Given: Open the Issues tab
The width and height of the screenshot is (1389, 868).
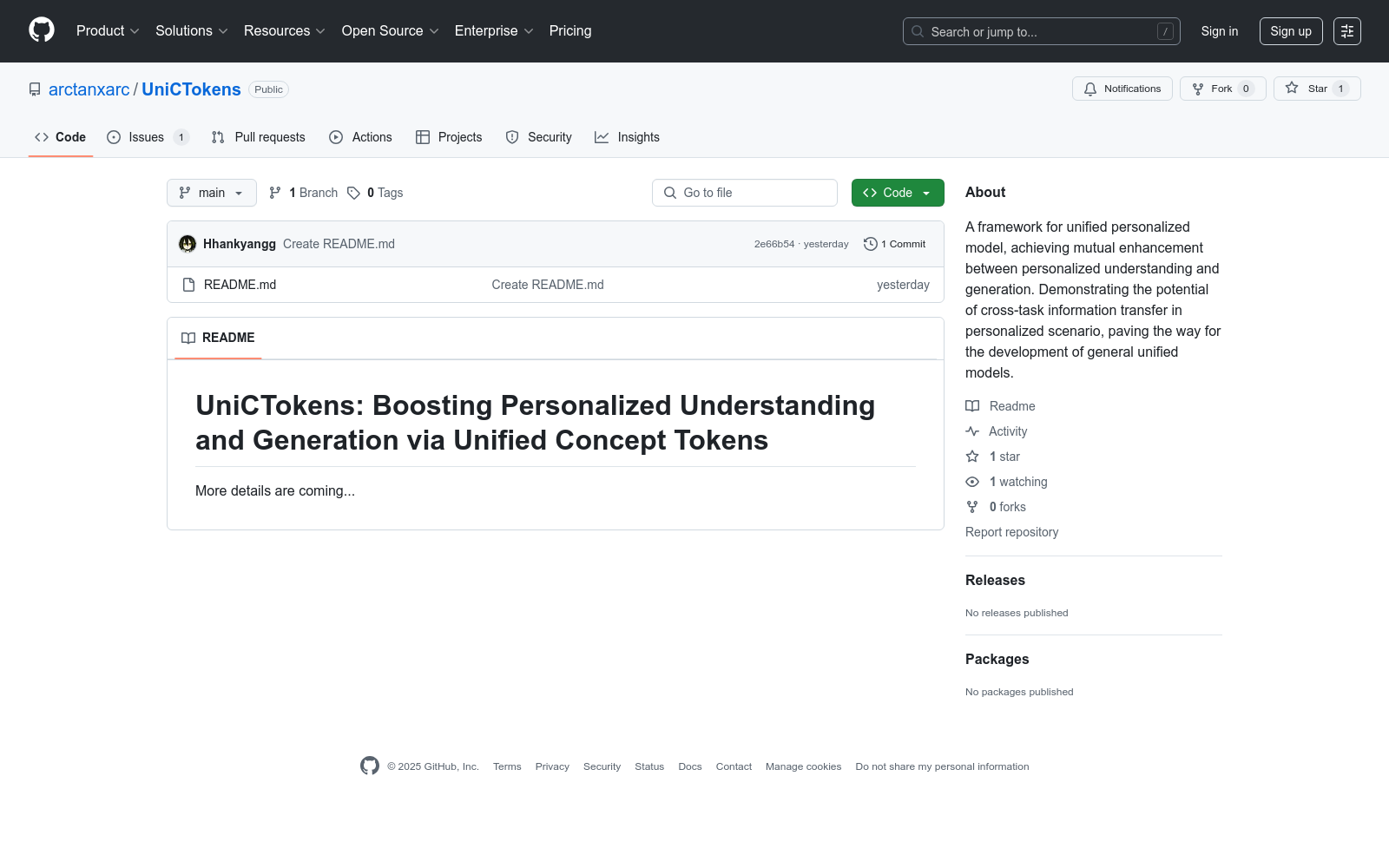Looking at the screenshot, I should [148, 137].
